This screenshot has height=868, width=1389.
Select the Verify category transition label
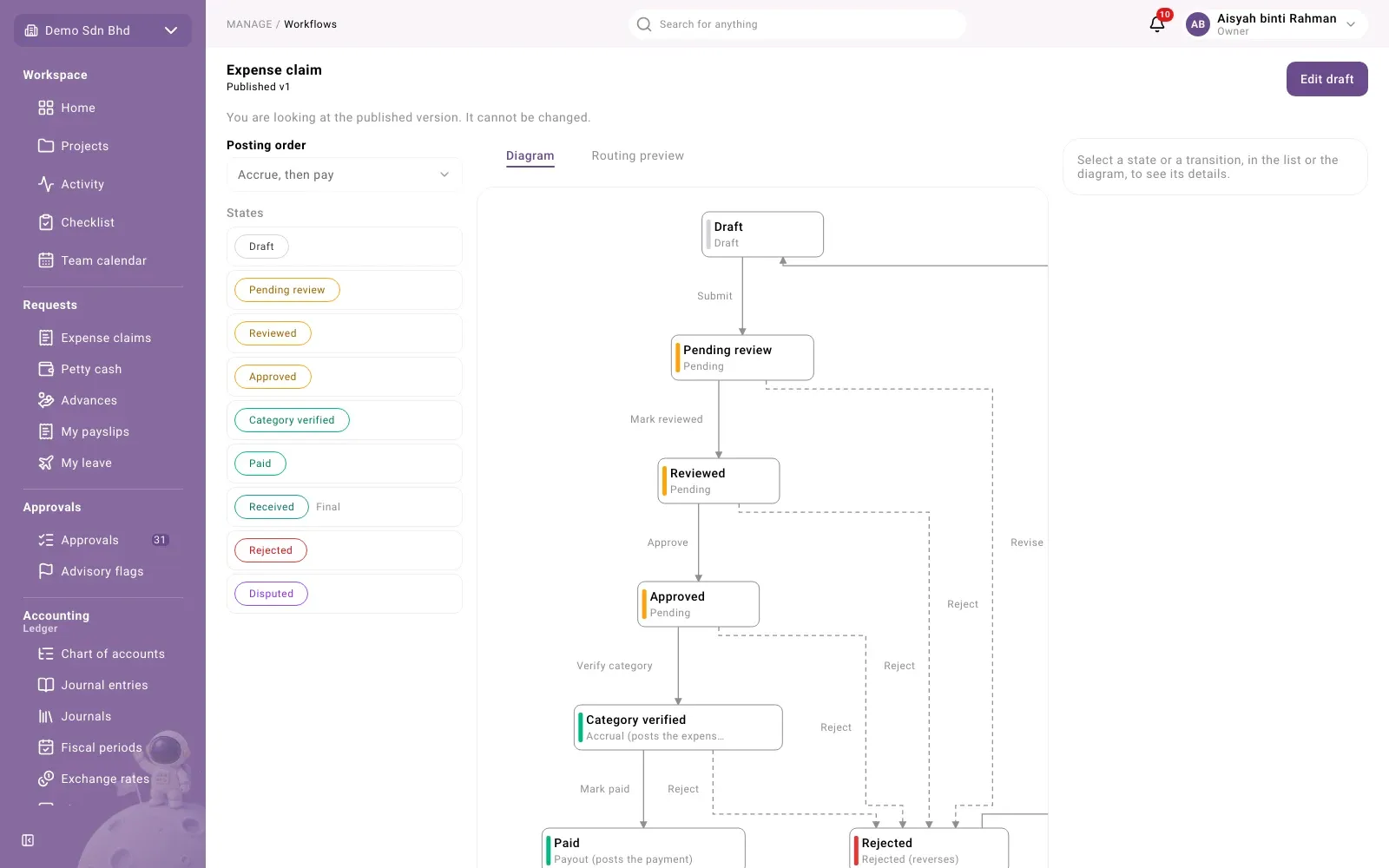615,666
